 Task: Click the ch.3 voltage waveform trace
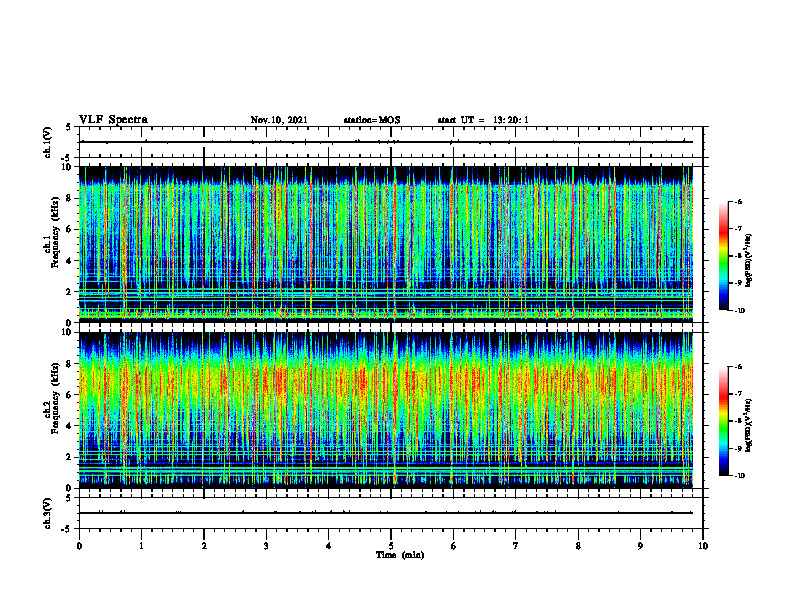(x=386, y=513)
